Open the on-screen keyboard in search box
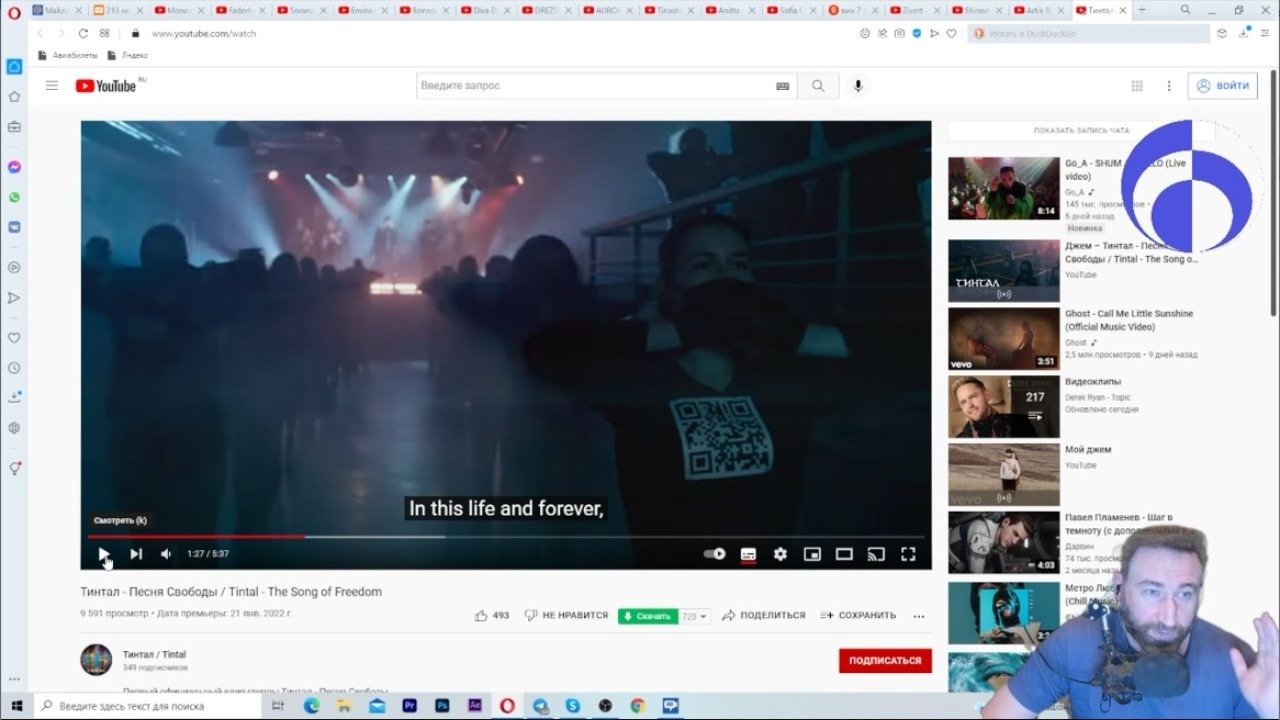This screenshot has height=720, width=1280. pyautogui.click(x=783, y=86)
